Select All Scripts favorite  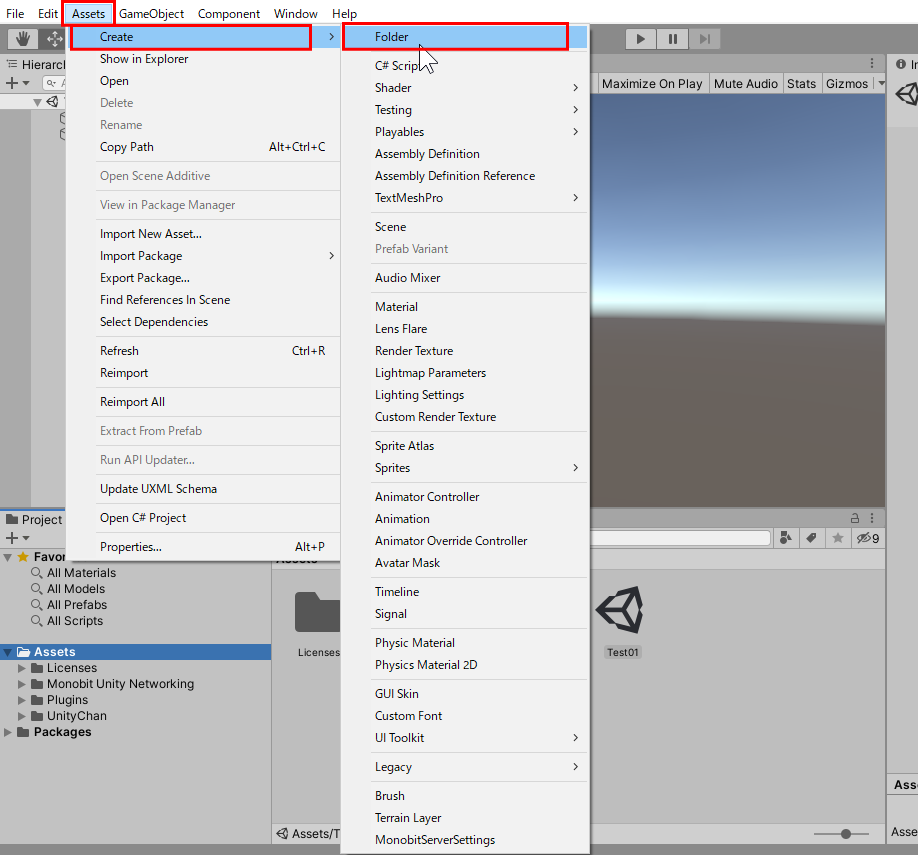(x=75, y=621)
